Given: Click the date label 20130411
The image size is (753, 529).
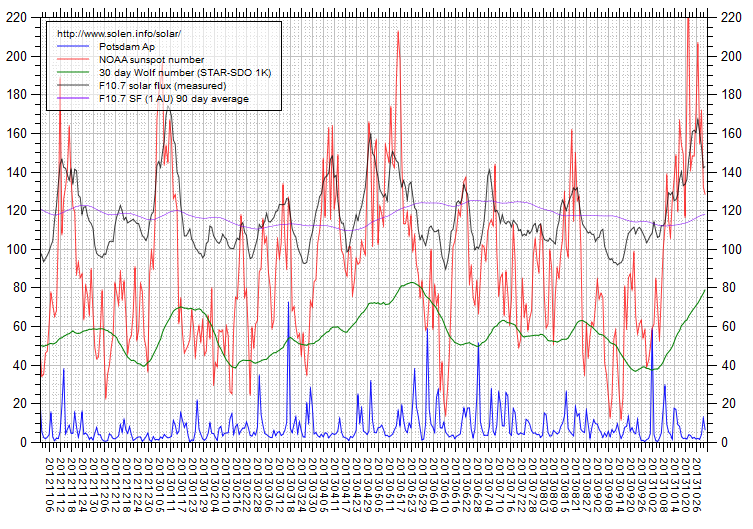Looking at the screenshot, I should point(336,485).
